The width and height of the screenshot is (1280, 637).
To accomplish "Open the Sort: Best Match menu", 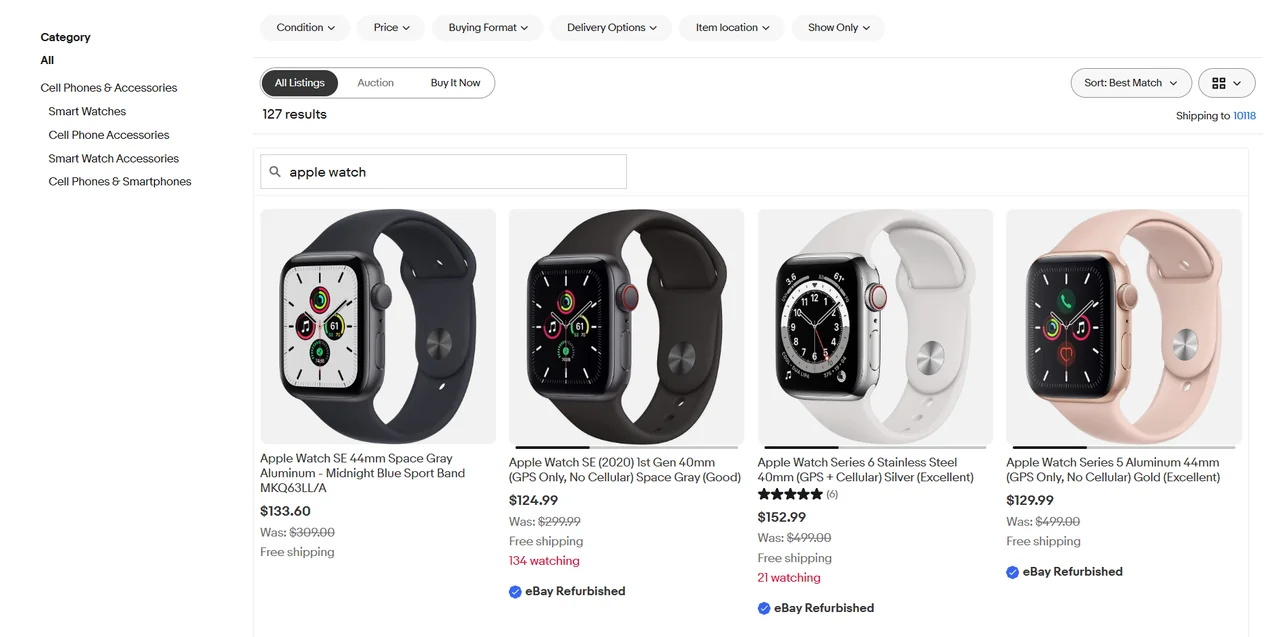I will [x=1130, y=83].
